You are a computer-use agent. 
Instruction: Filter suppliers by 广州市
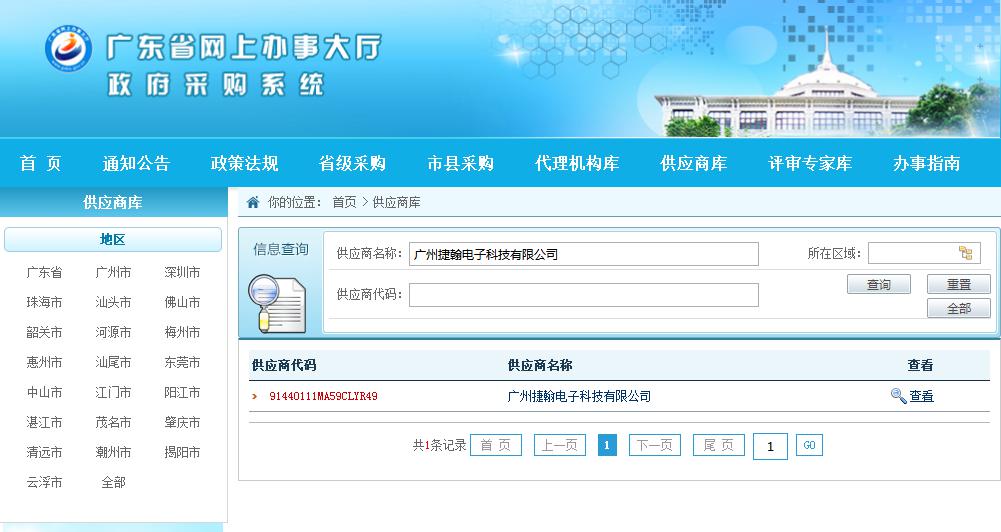tap(113, 273)
